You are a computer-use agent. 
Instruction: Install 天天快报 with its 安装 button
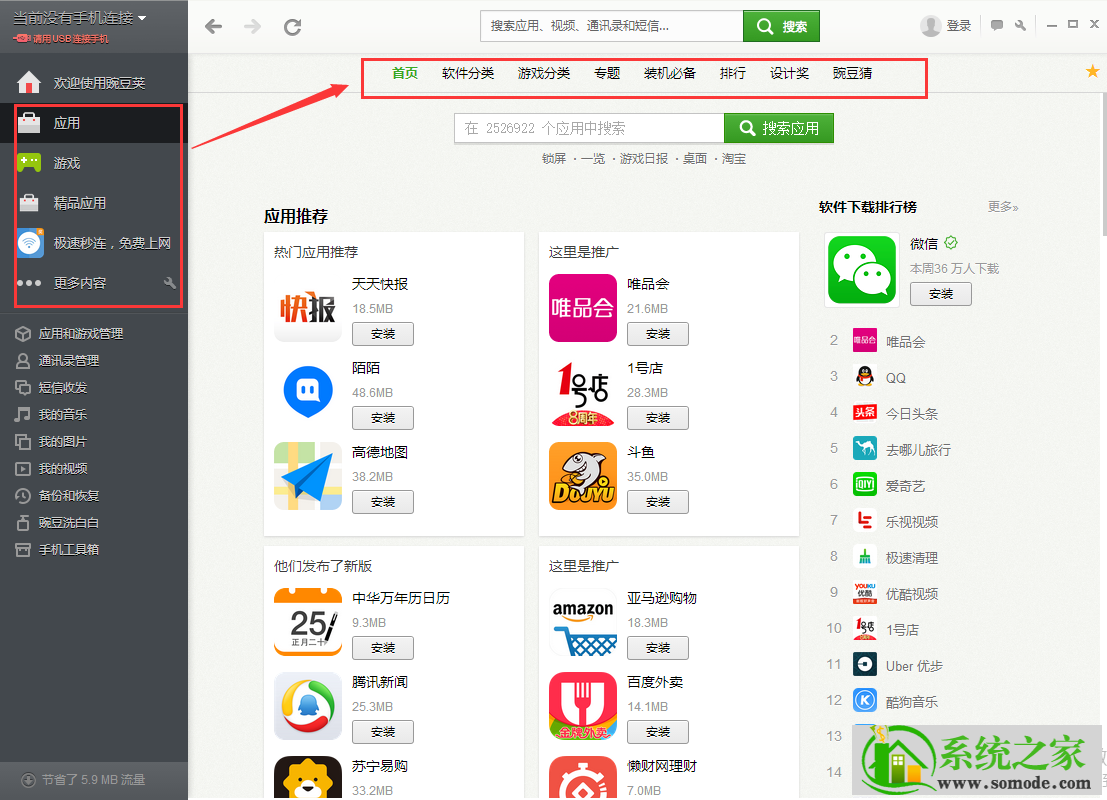(383, 334)
